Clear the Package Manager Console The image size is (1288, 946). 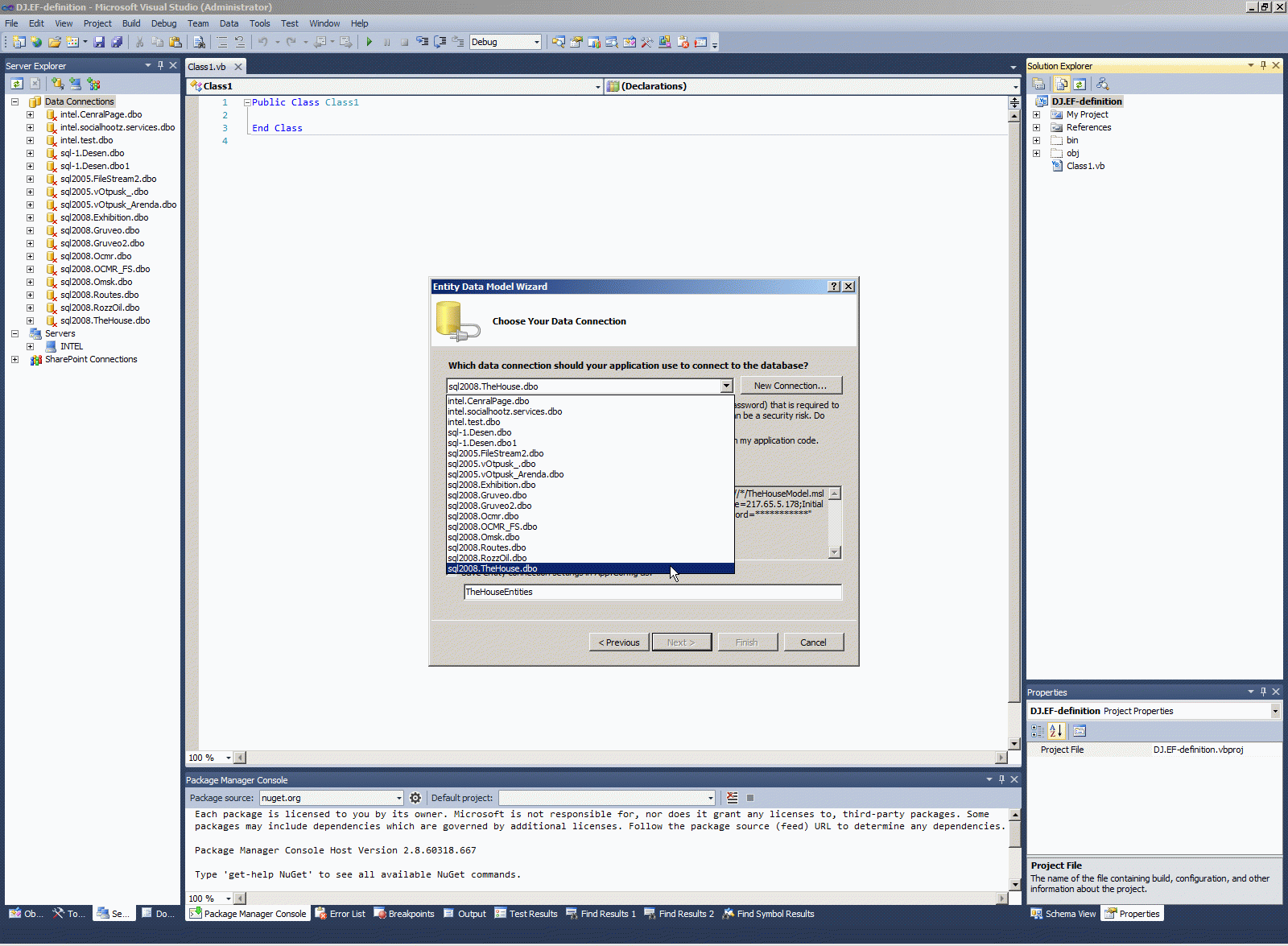tap(732, 798)
